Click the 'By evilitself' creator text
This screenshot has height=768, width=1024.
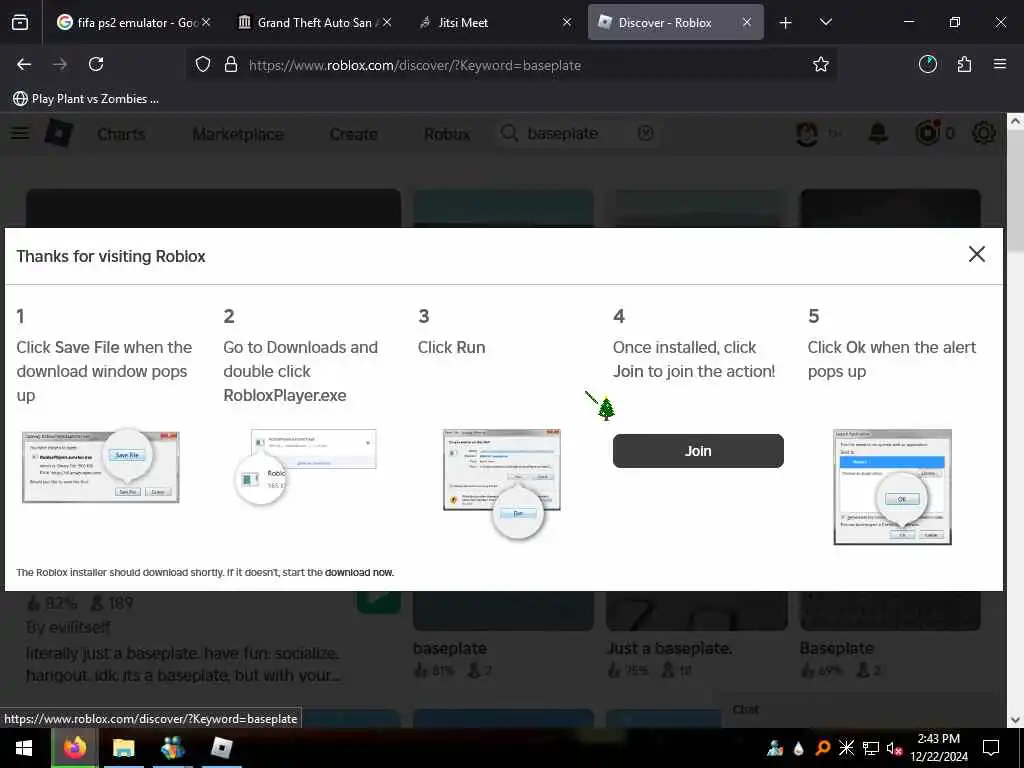click(68, 628)
